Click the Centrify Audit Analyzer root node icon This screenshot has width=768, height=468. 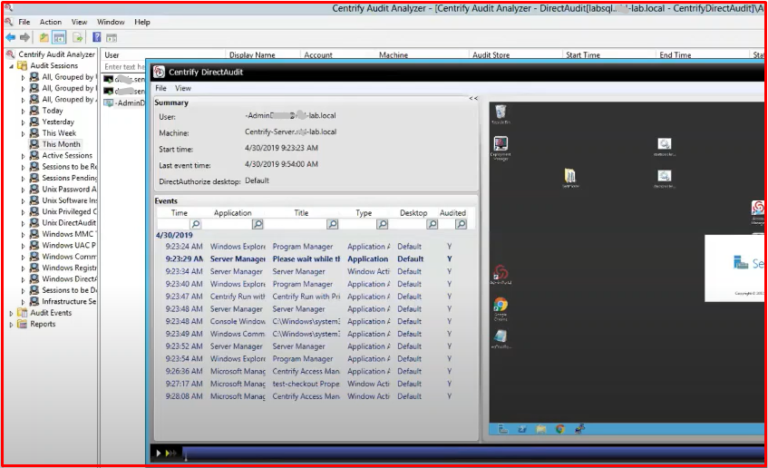pyautogui.click(x=10, y=54)
